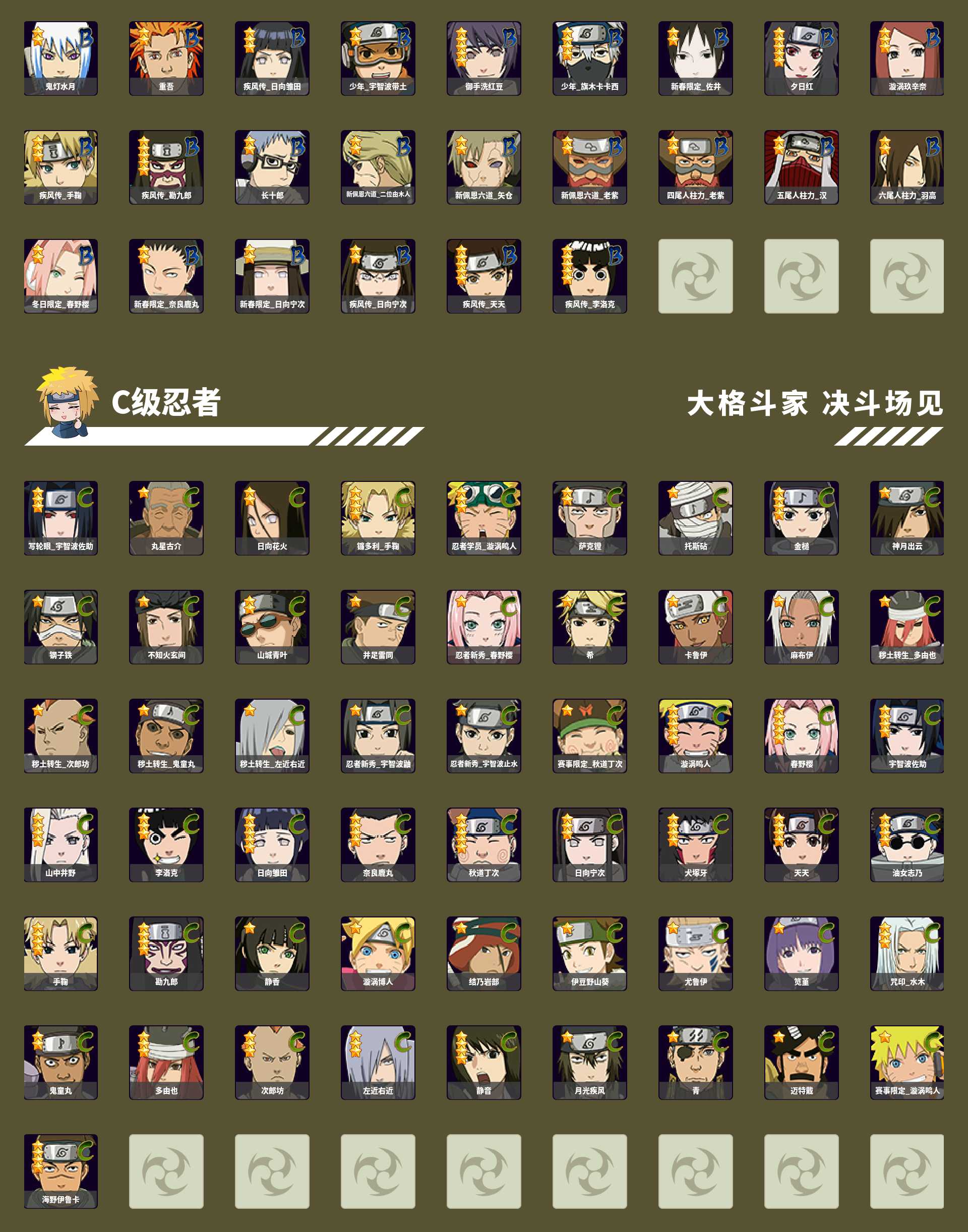Choose the 迈特戴 ninja icon
Screen dimensions: 968x1232
pyautogui.click(x=802, y=1062)
